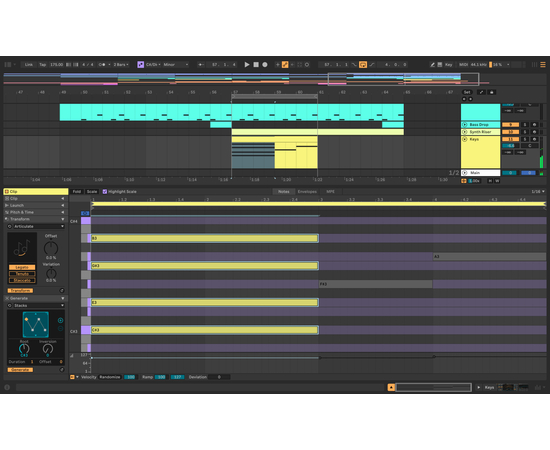Image resolution: width=550 pixels, height=450 pixels.
Task: Click the Remove interval minus icon in Stacks
Action: click(x=60, y=329)
